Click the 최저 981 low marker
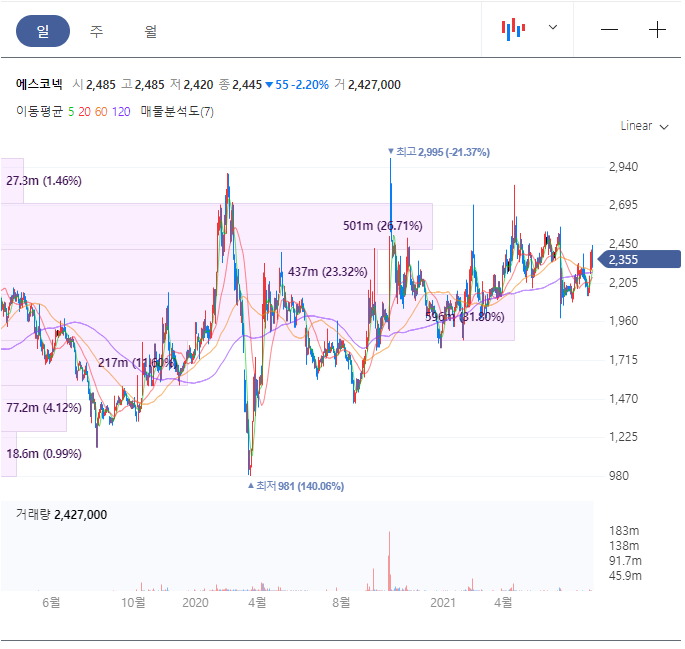 (x=296, y=486)
